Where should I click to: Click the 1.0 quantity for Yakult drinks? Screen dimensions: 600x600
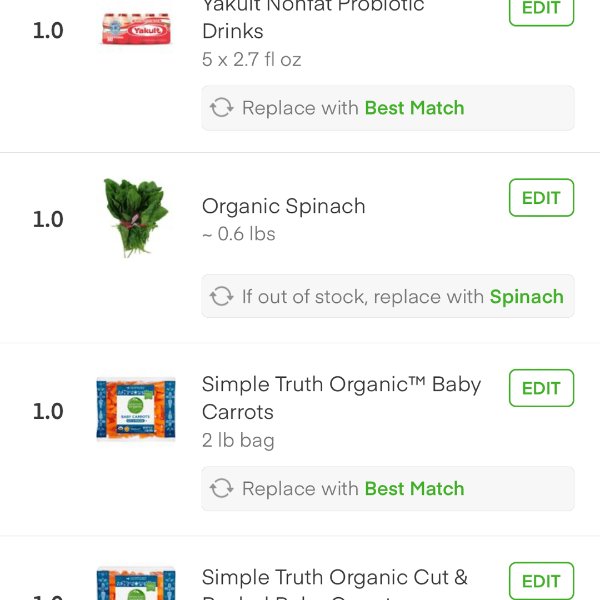coord(48,30)
